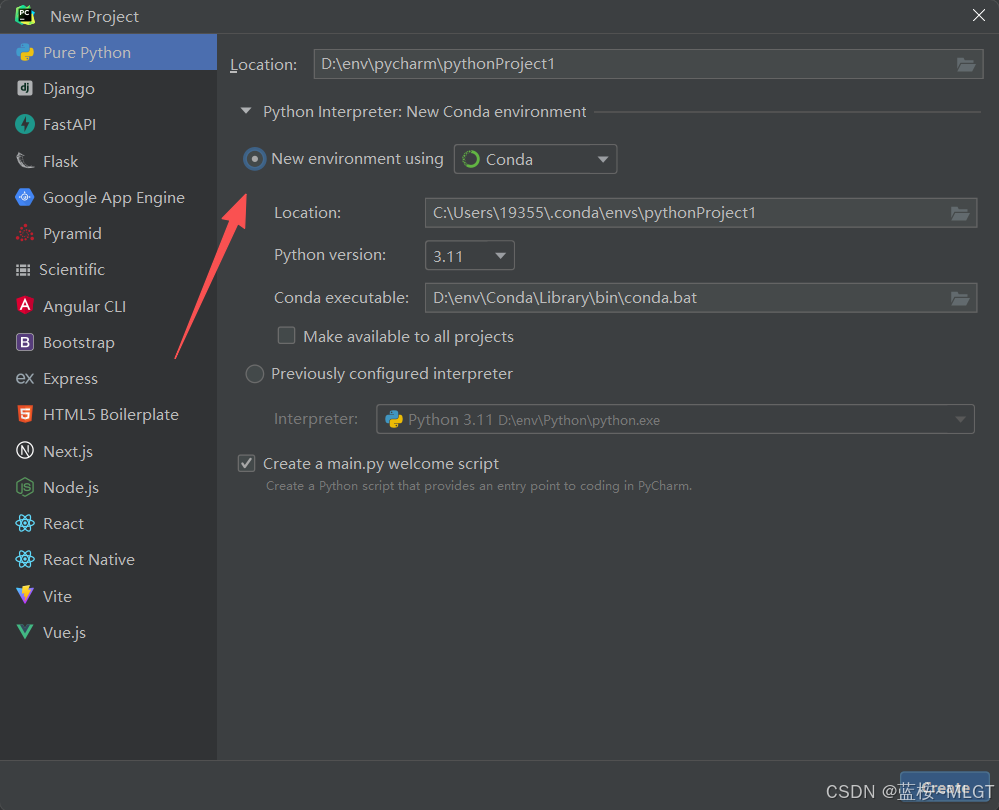The height and width of the screenshot is (810, 999).
Task: Open the Conda environment type dropdown
Action: tap(535, 159)
